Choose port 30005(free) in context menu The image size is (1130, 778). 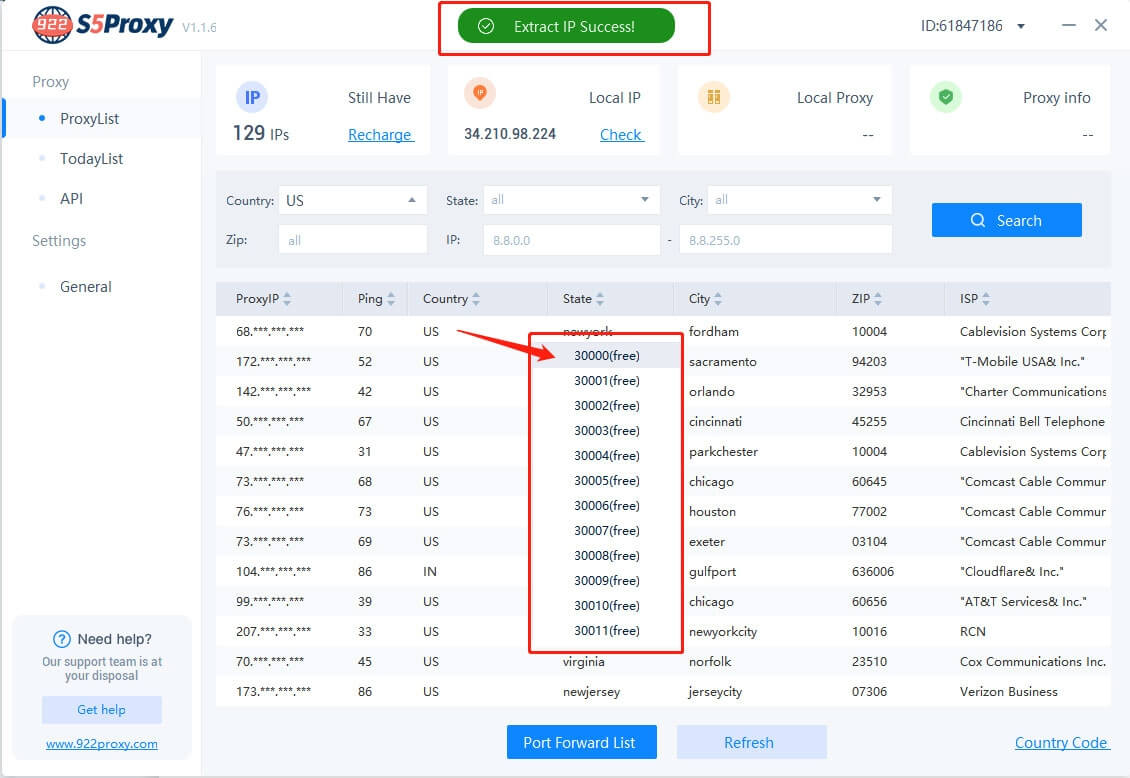(606, 481)
